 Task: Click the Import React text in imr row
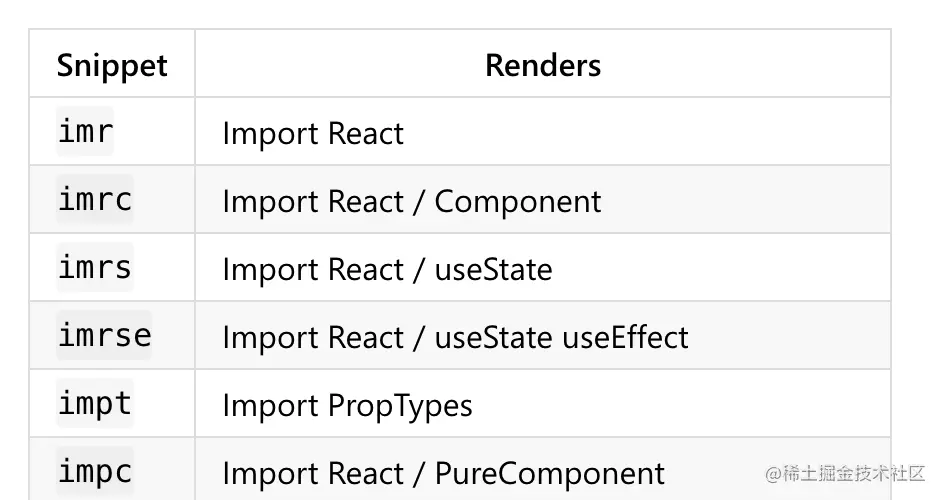313,134
